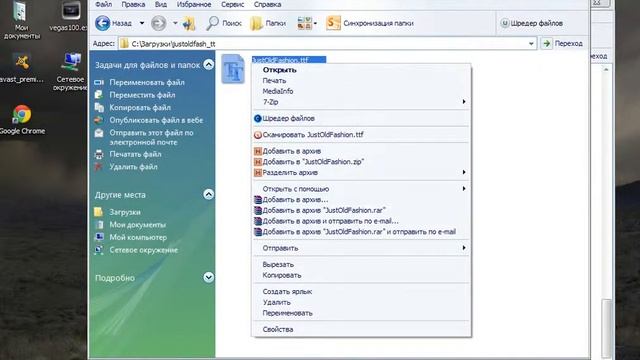The width and height of the screenshot is (640, 360).
Task: Click Delete file (Удалить файл) task
Action: (x=133, y=167)
